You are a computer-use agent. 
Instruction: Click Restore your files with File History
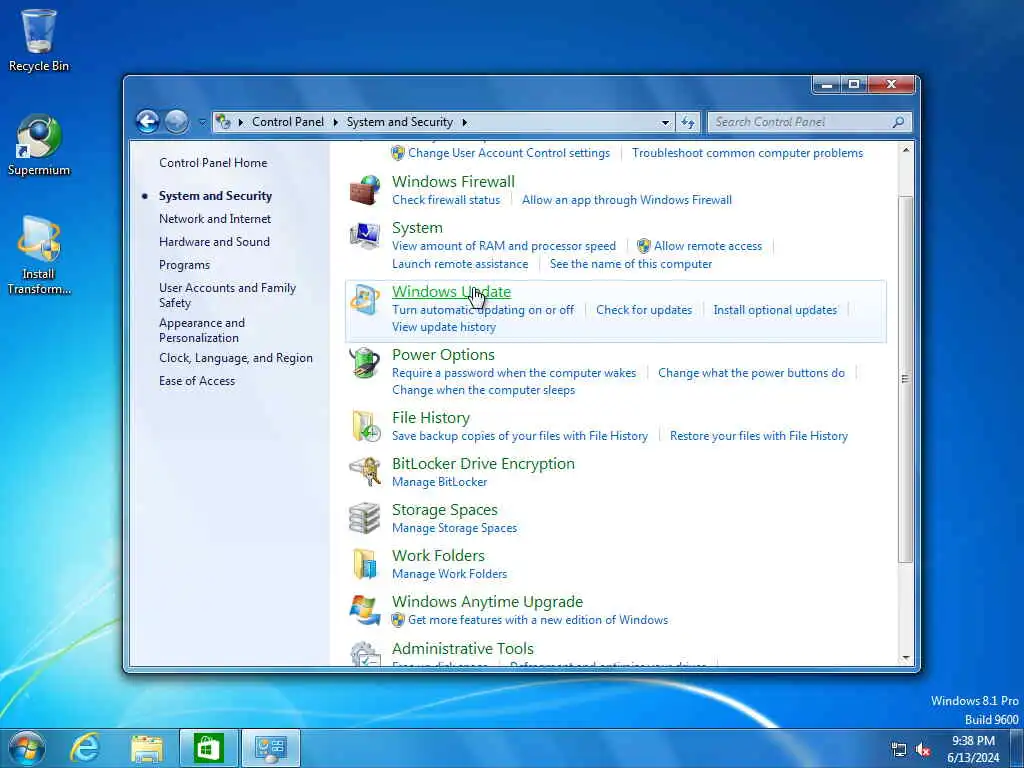coord(759,436)
